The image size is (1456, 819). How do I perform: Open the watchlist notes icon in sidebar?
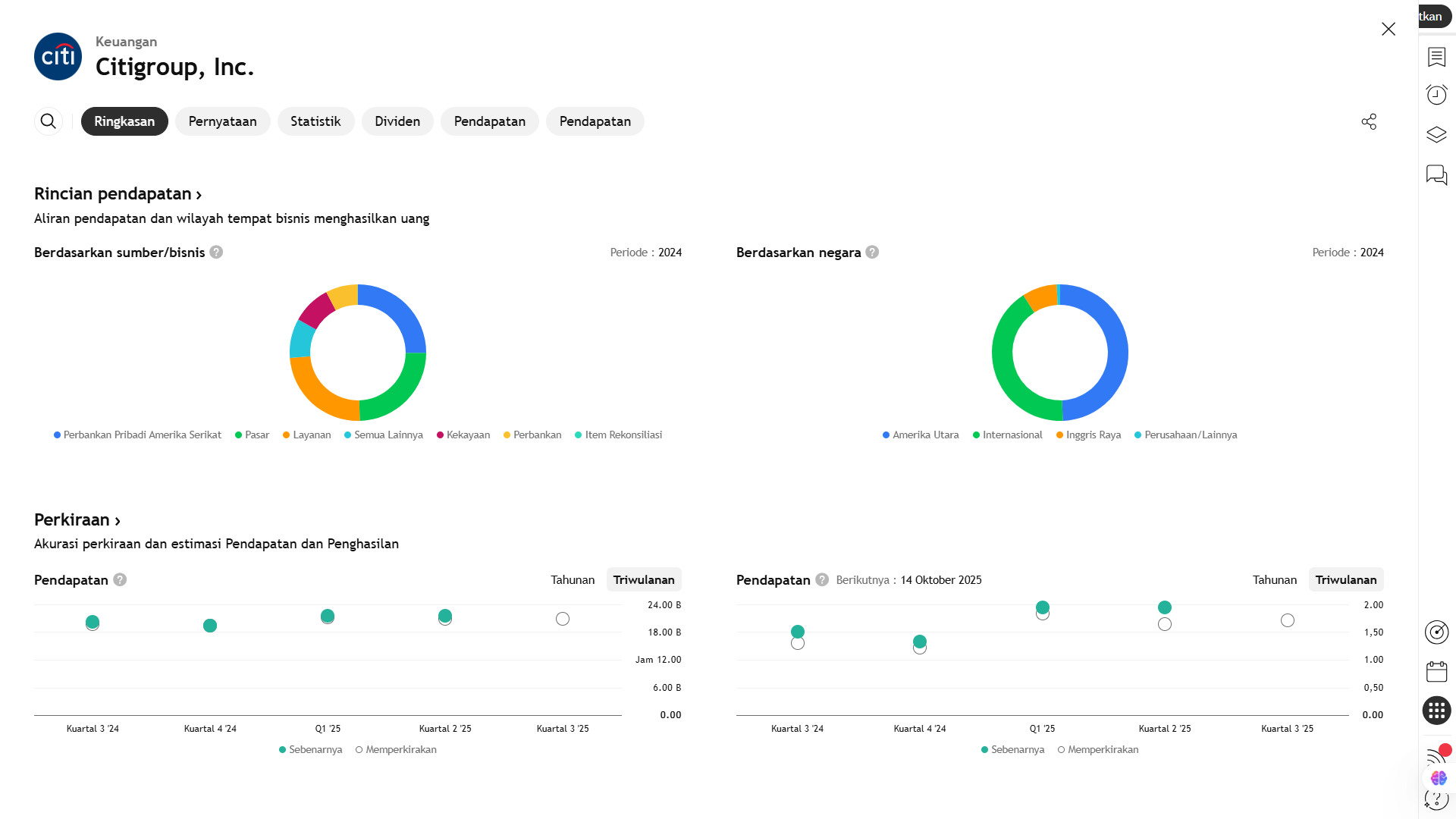[x=1436, y=57]
